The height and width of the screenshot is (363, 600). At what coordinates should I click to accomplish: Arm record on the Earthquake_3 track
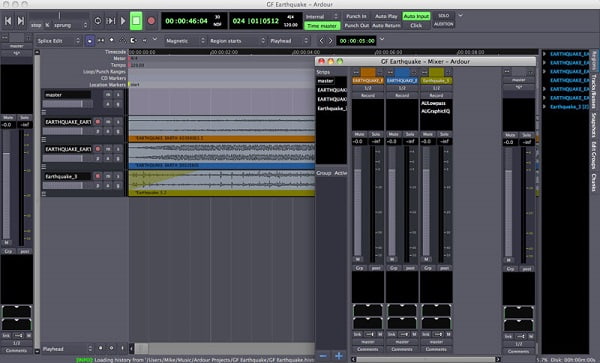point(98,176)
